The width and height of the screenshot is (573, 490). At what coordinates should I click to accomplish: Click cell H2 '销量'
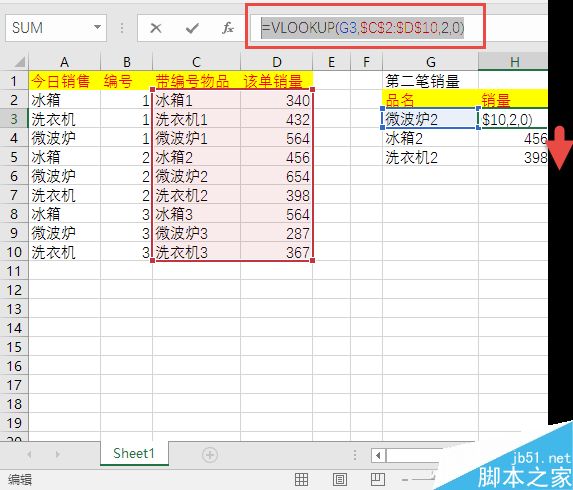513,100
